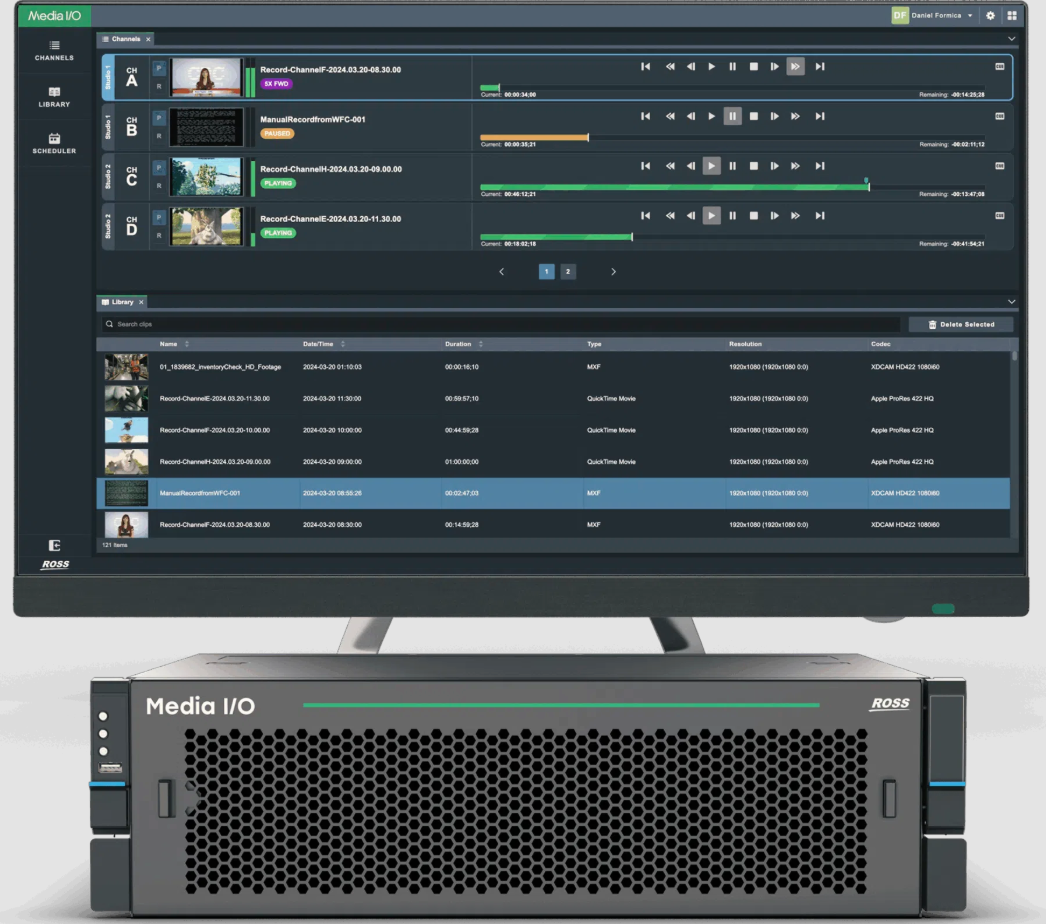Collapse the Library panel with the chevron
1046x924 pixels.
[1011, 302]
